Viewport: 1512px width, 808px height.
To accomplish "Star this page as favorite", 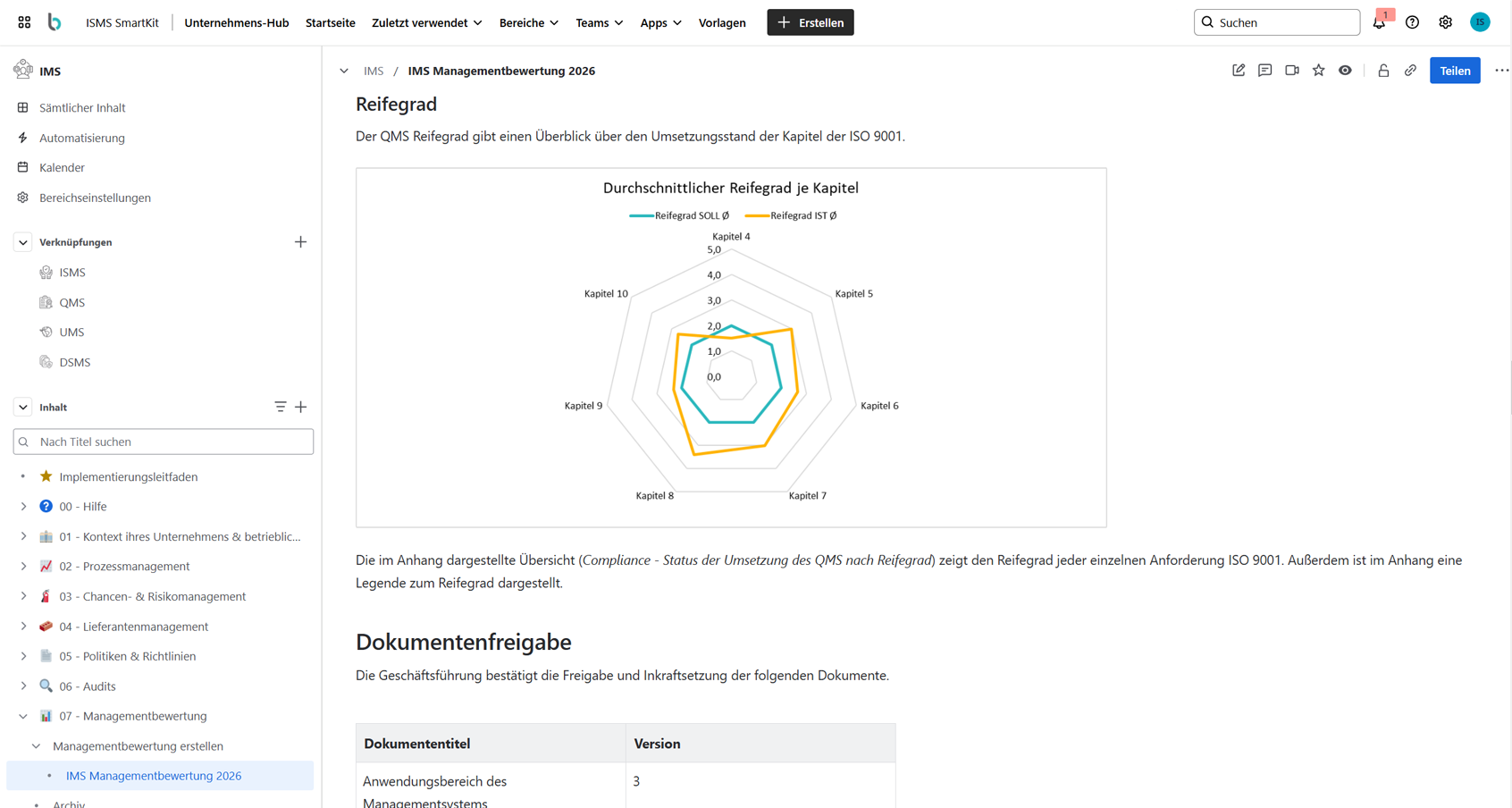I will point(1318,71).
